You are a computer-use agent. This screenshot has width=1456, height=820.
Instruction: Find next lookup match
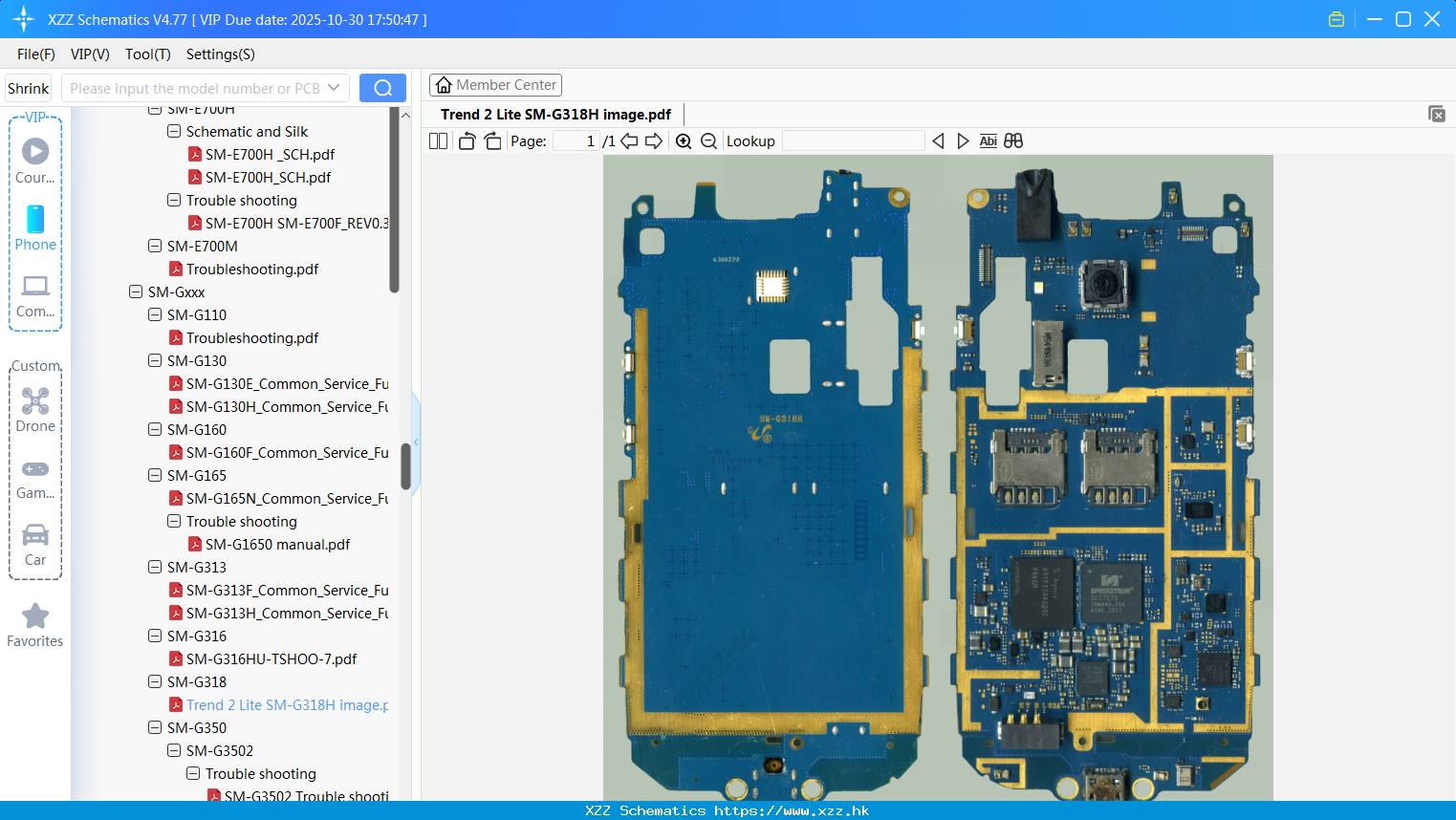point(963,140)
